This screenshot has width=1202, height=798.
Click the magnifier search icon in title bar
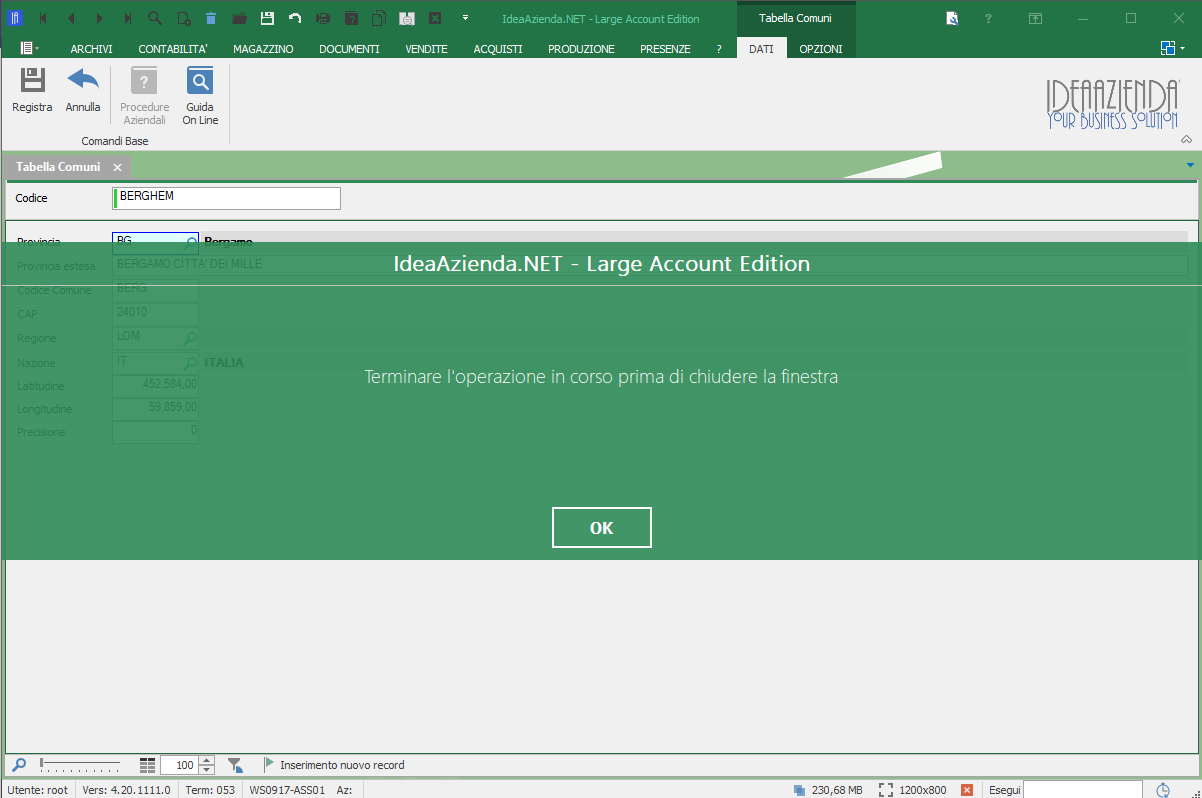155,18
